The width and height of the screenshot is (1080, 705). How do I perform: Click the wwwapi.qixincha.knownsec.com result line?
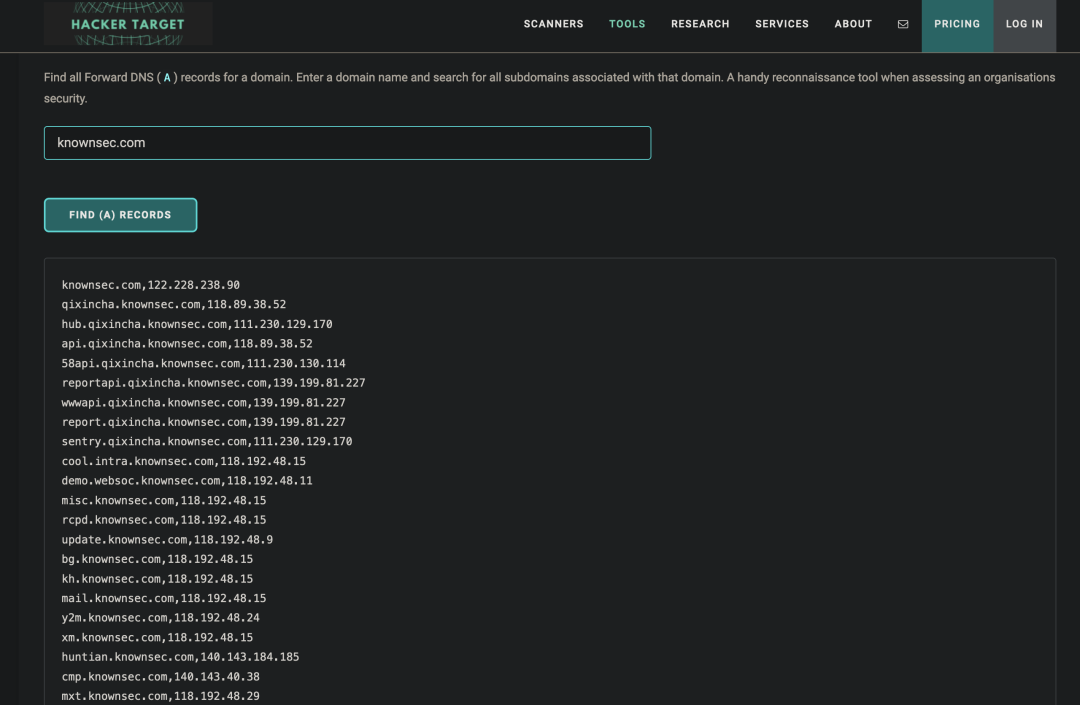coord(203,403)
